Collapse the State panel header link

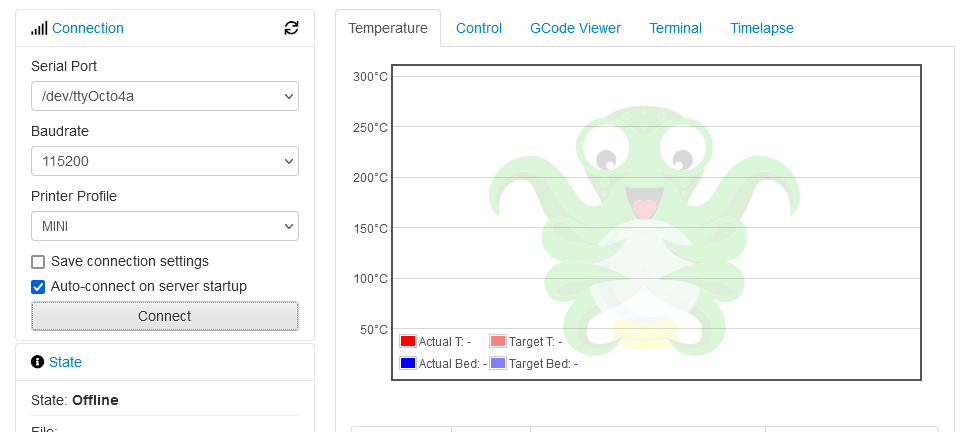65,362
